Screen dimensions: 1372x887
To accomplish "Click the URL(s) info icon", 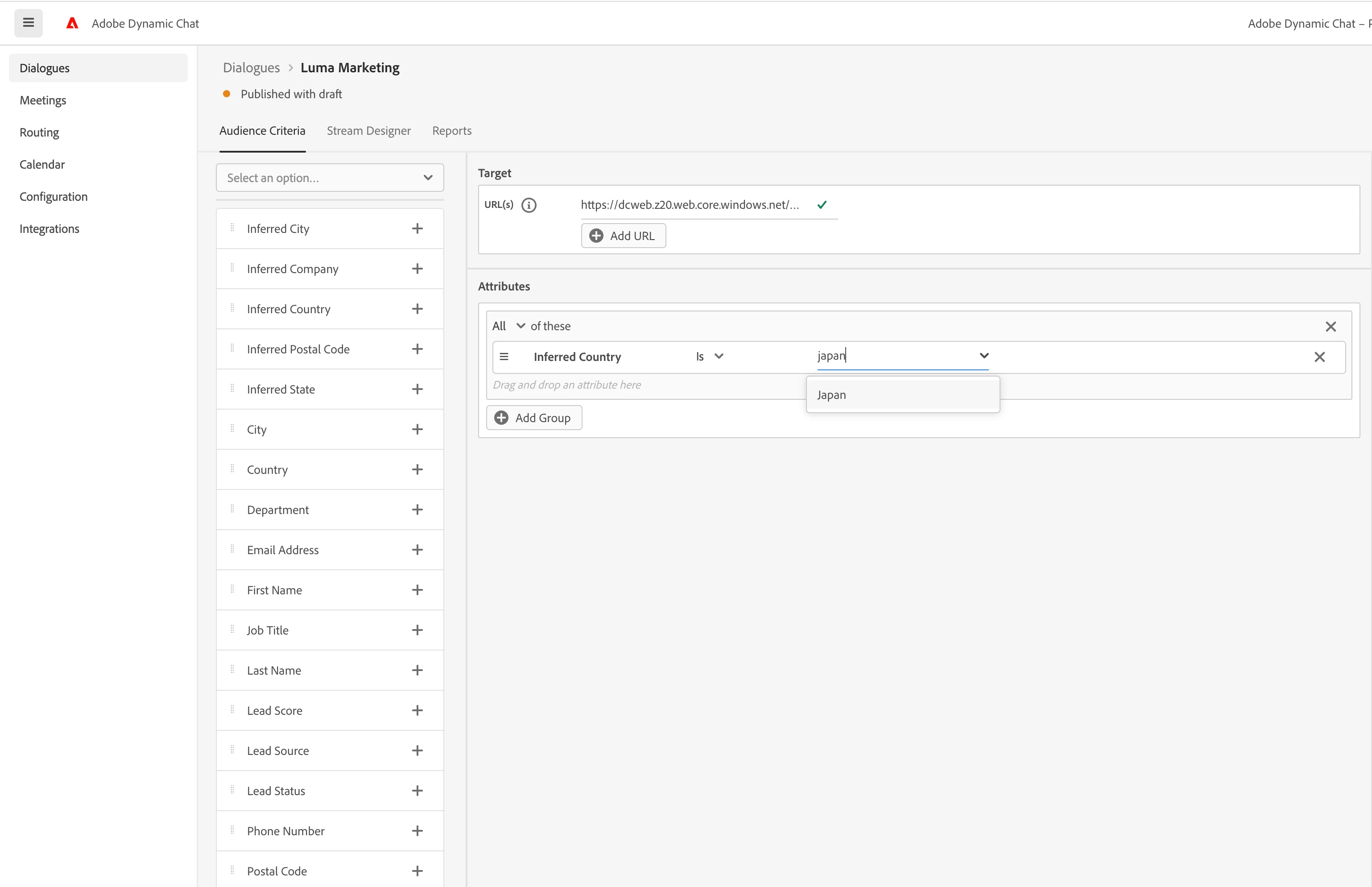I will pyautogui.click(x=529, y=205).
